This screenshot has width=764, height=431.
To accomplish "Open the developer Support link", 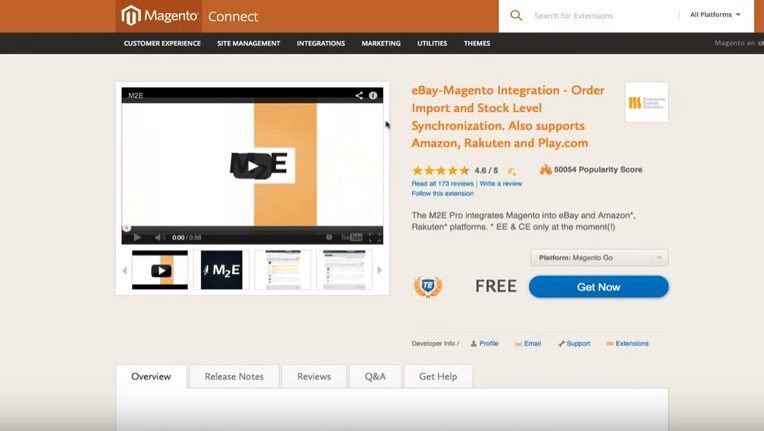I will tap(574, 343).
